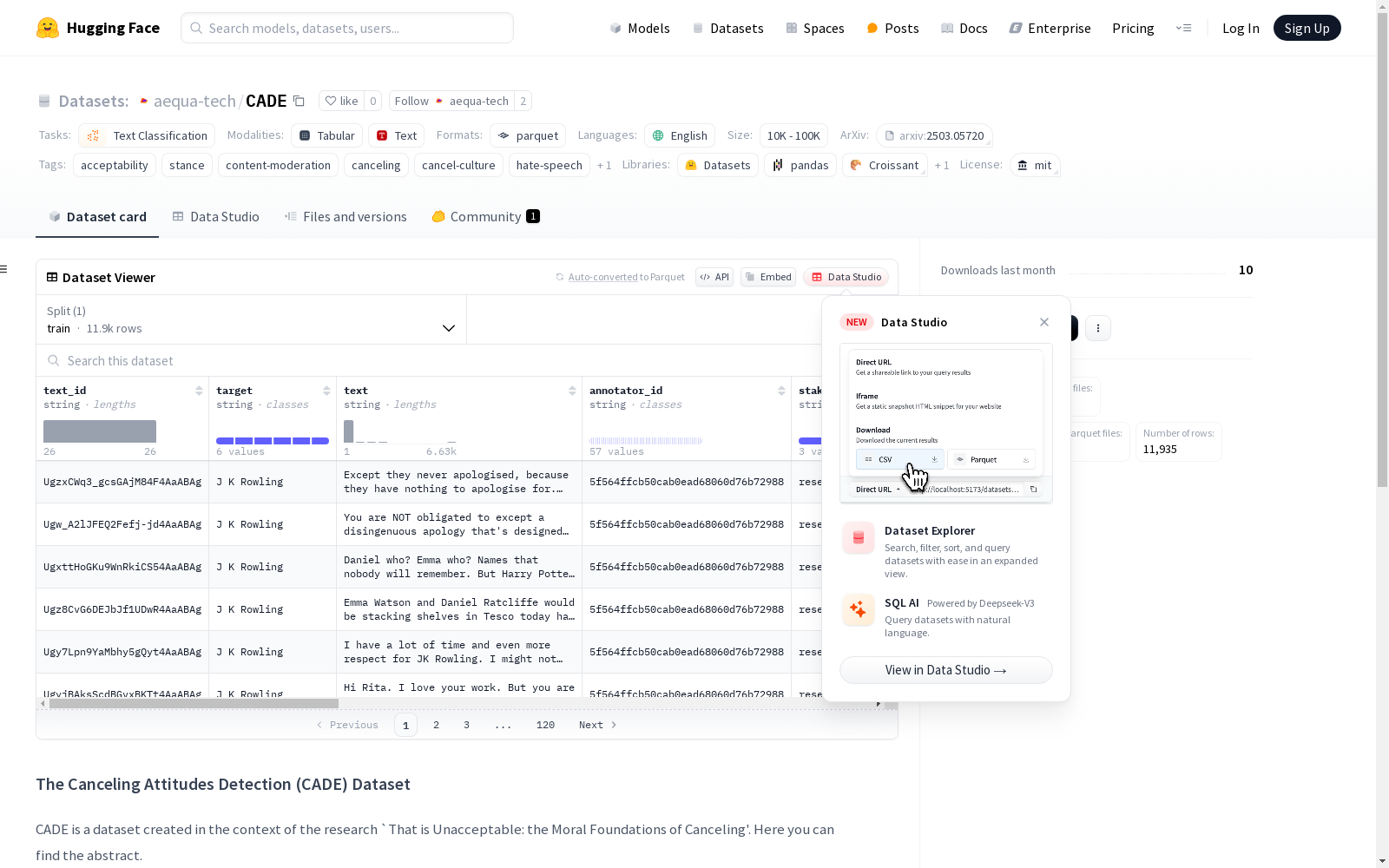The image size is (1389, 868).
Task: Select the Text modality tag
Action: click(397, 135)
